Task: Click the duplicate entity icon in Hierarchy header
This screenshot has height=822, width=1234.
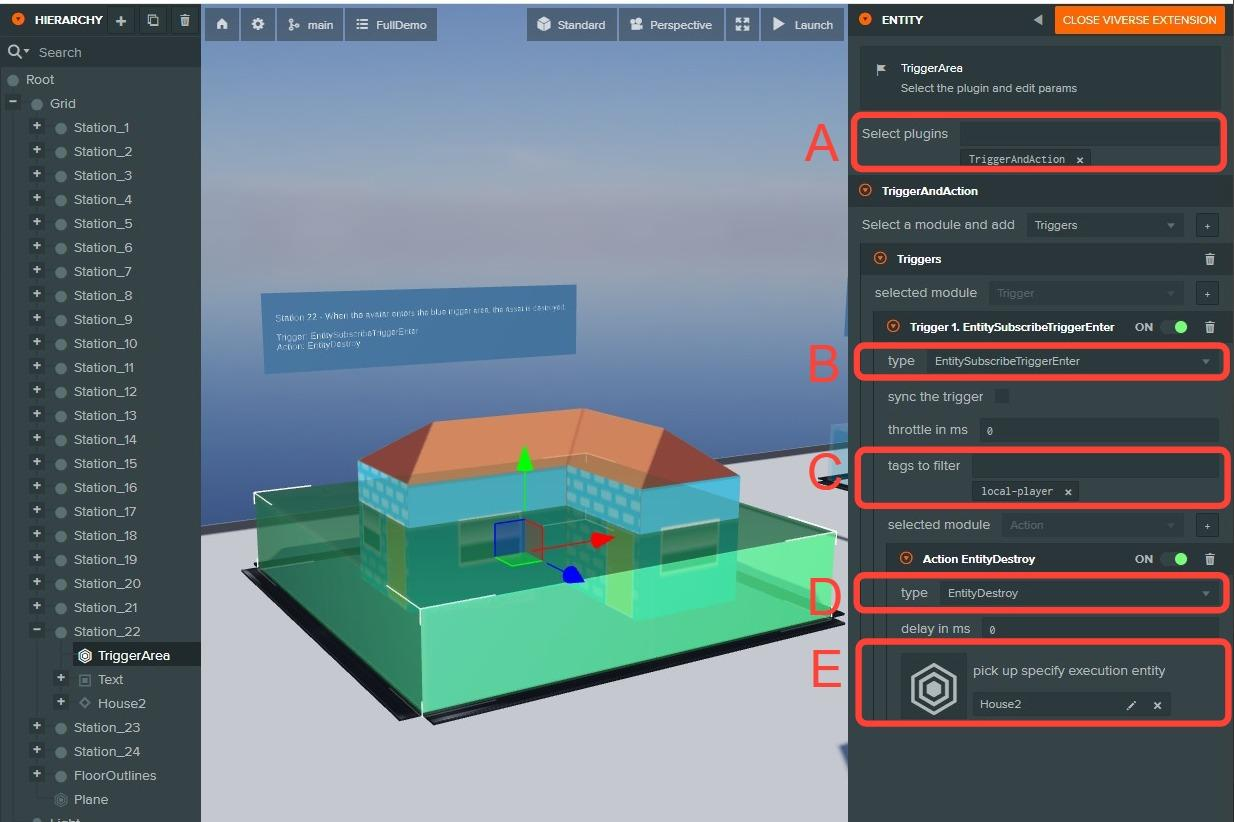Action: pyautogui.click(x=153, y=20)
